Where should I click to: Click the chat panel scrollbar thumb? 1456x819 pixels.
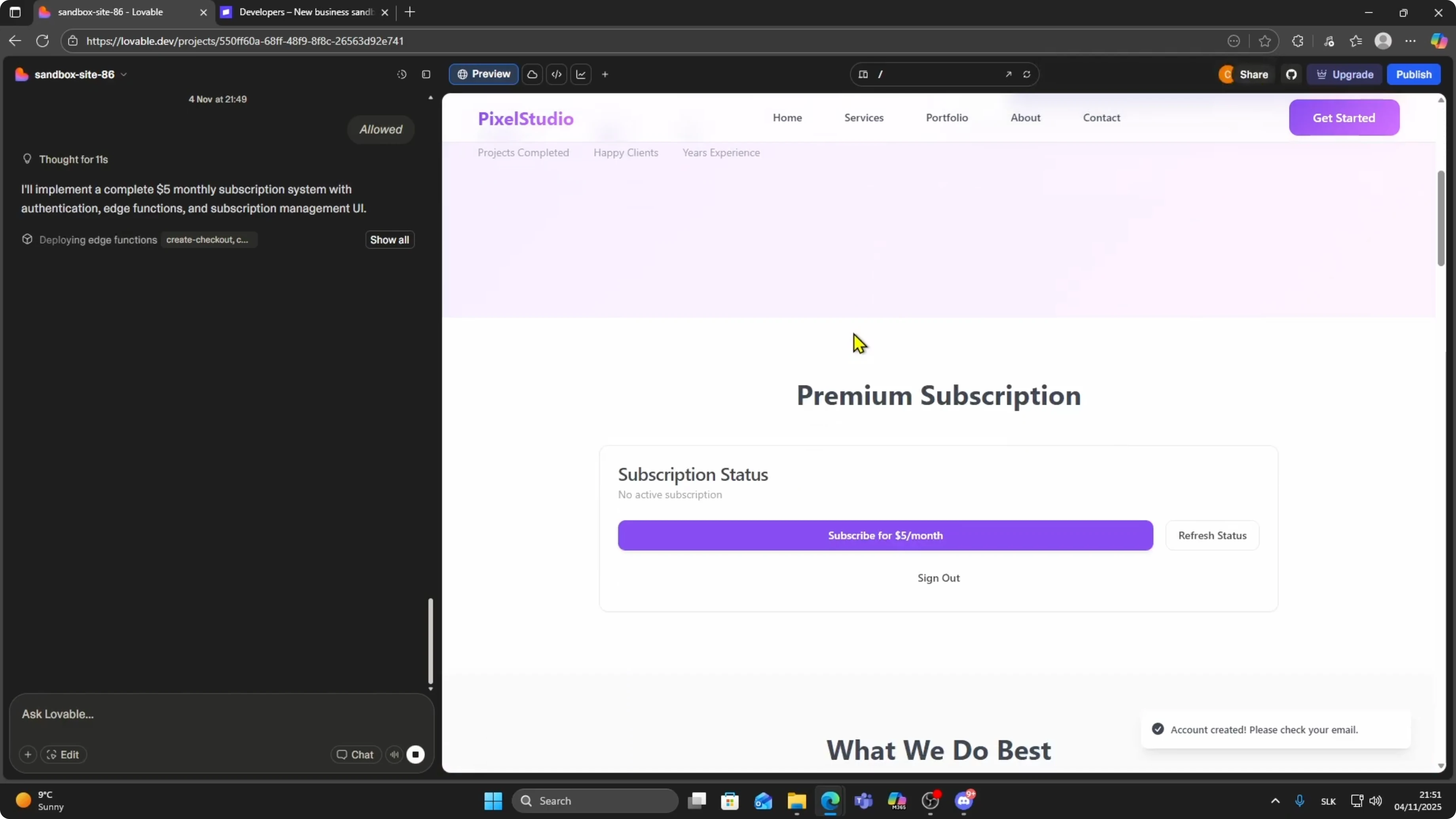pyautogui.click(x=431, y=641)
